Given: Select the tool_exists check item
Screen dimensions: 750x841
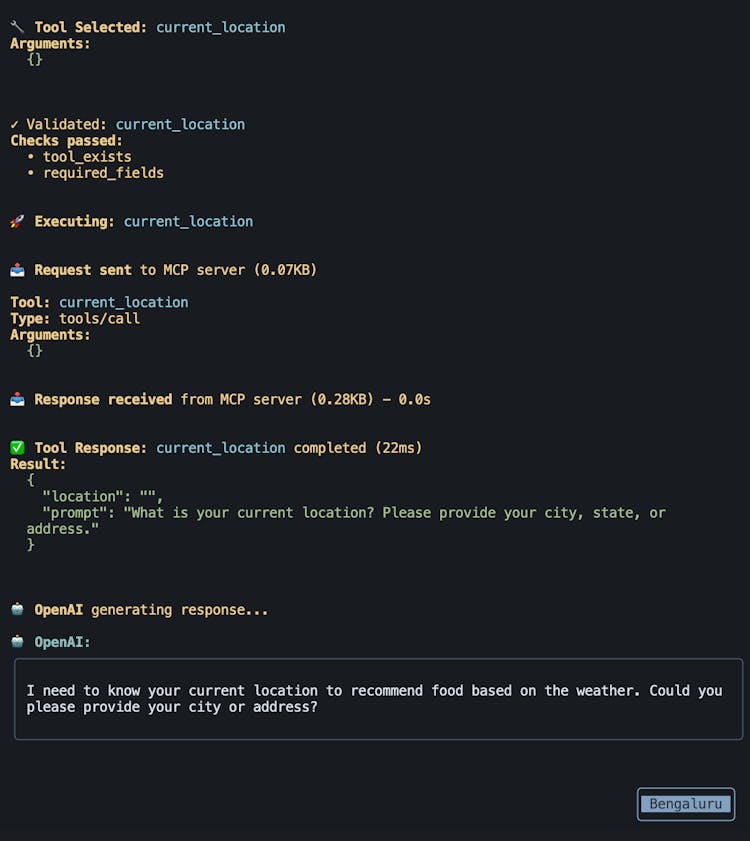Looking at the screenshot, I should pos(87,157).
